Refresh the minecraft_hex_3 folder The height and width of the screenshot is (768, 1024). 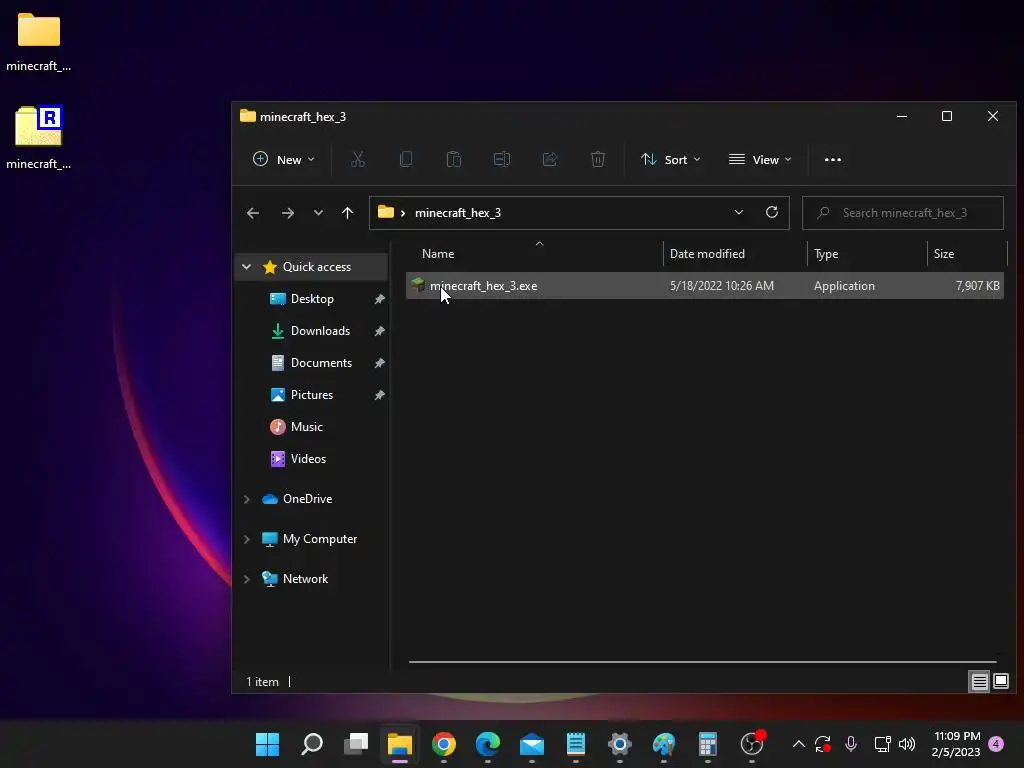click(x=771, y=213)
